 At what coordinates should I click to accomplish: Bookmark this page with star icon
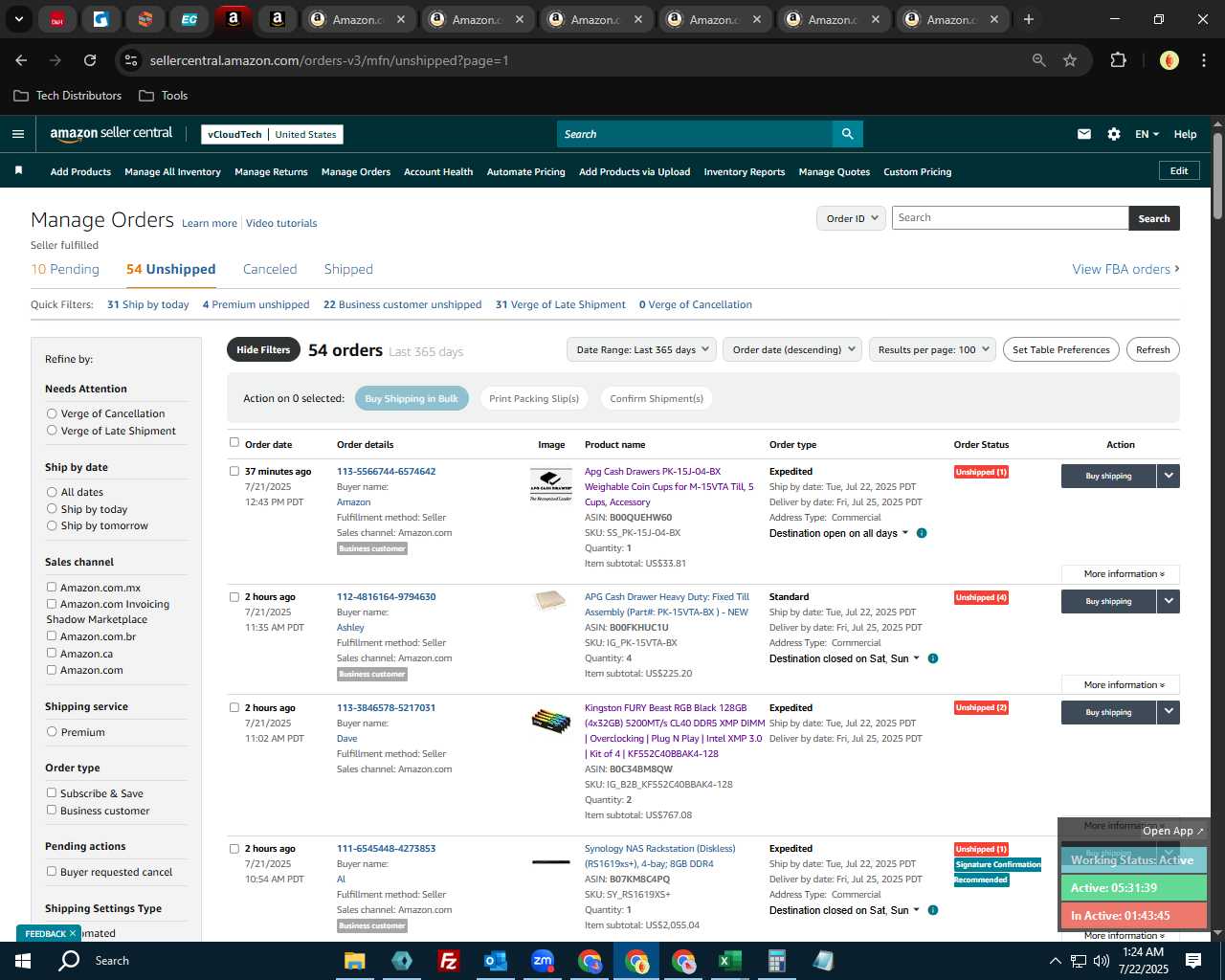pos(1070,60)
